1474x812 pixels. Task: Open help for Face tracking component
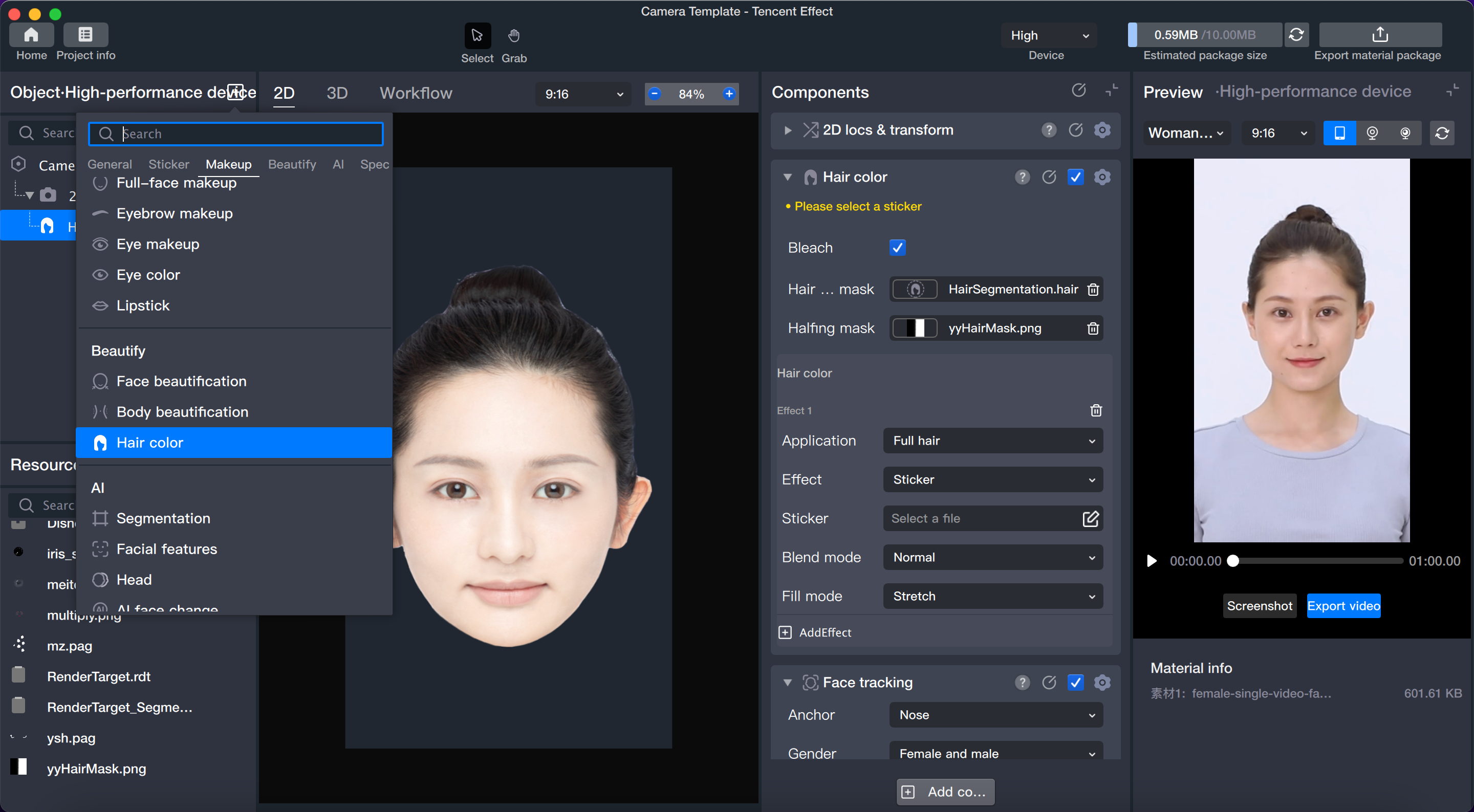(1022, 682)
